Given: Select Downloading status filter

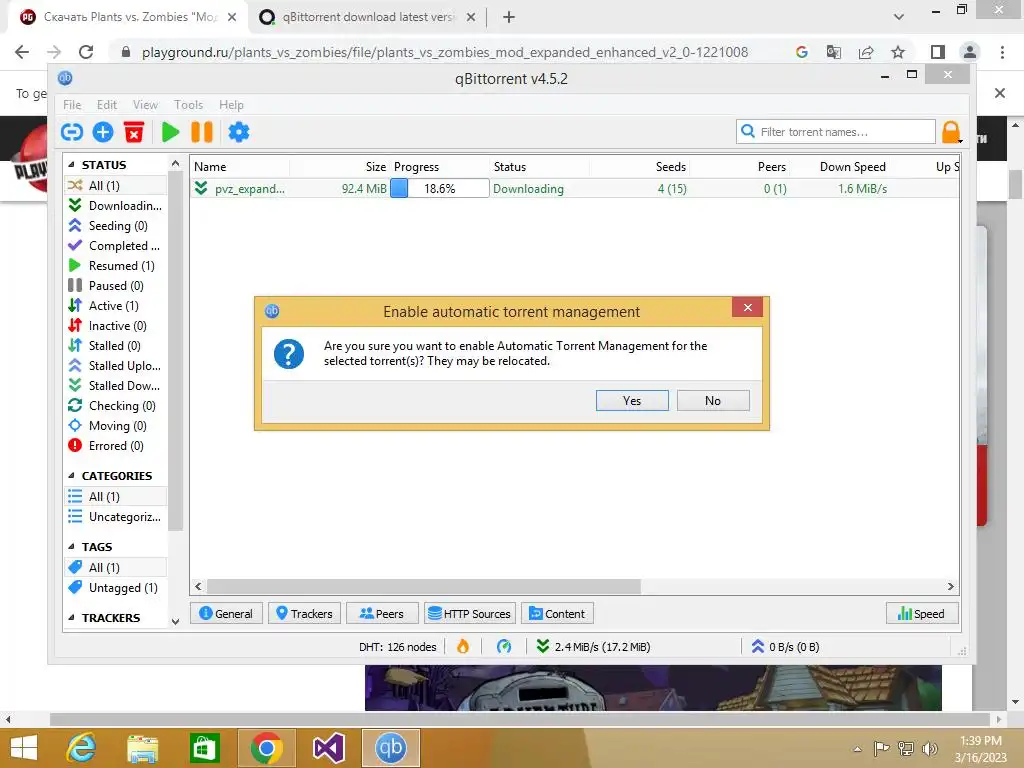Looking at the screenshot, I should [115, 206].
